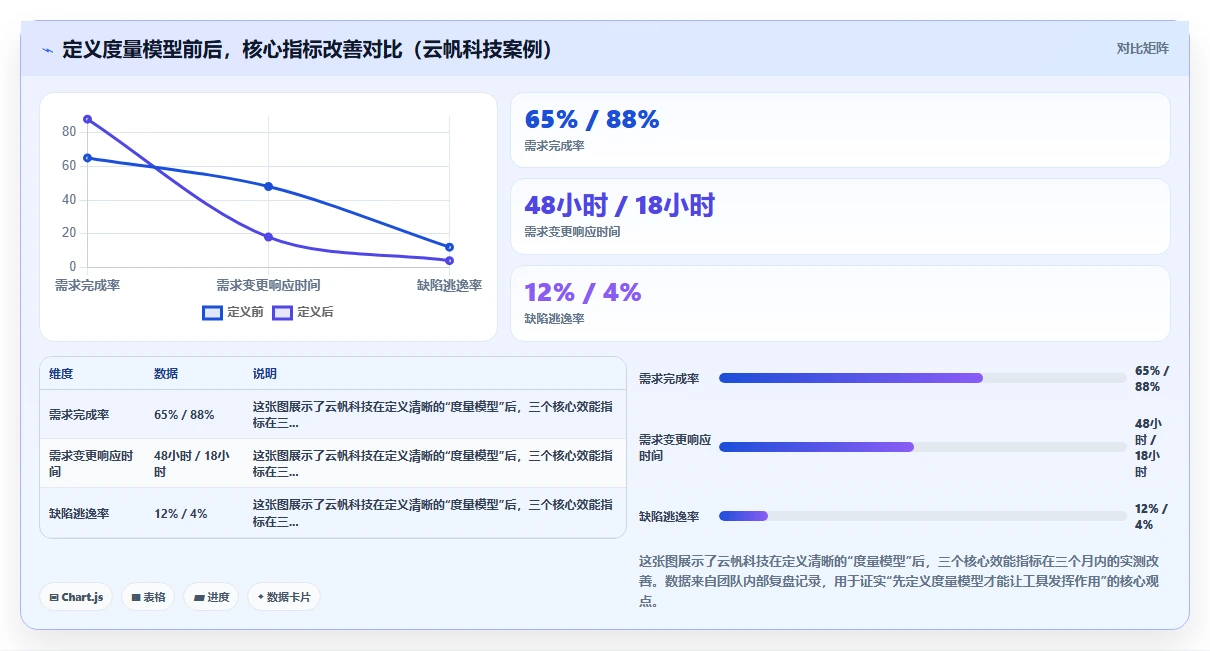The width and height of the screenshot is (1210, 651).
Task: Click the title 定义度量模型前后，核心指标改善对比
Action: coord(308,49)
